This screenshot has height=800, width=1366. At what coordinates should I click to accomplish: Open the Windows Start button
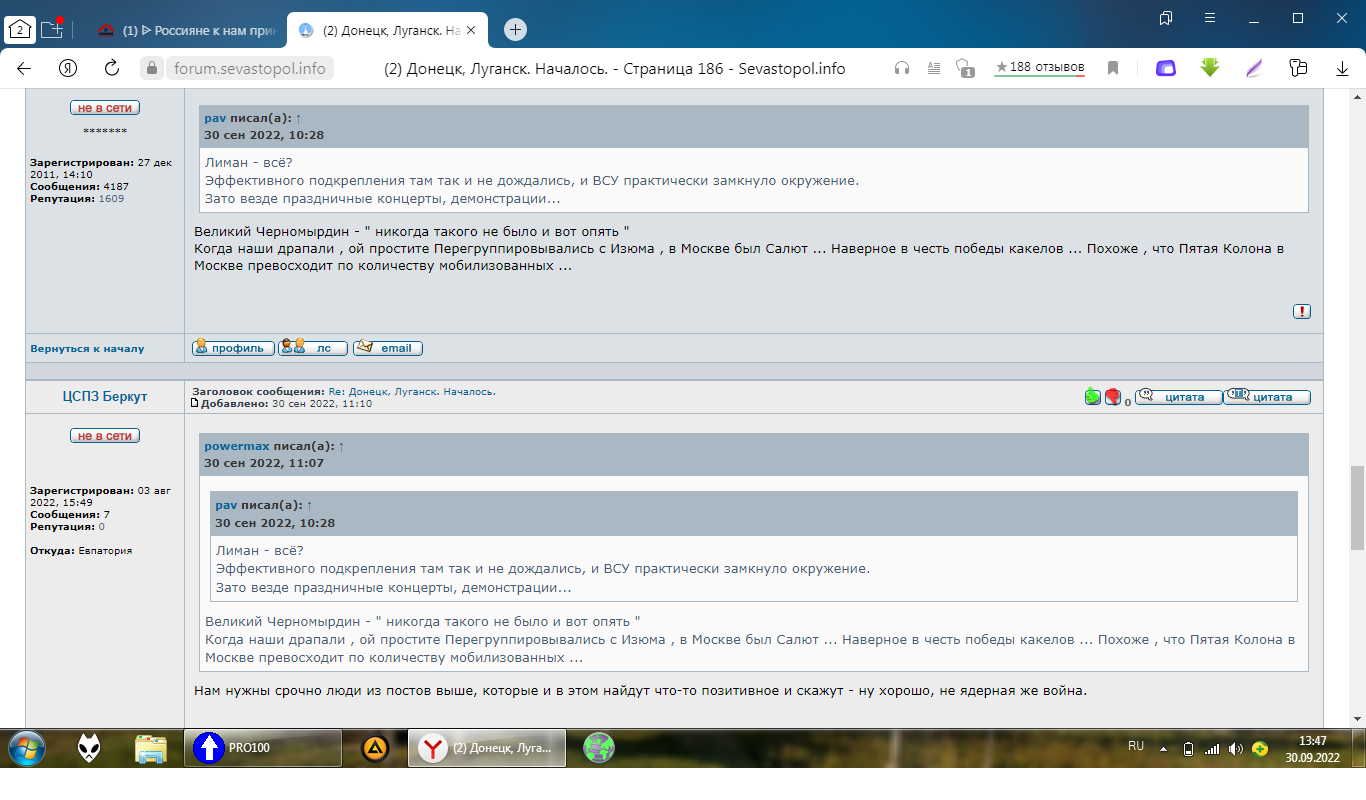(x=26, y=748)
